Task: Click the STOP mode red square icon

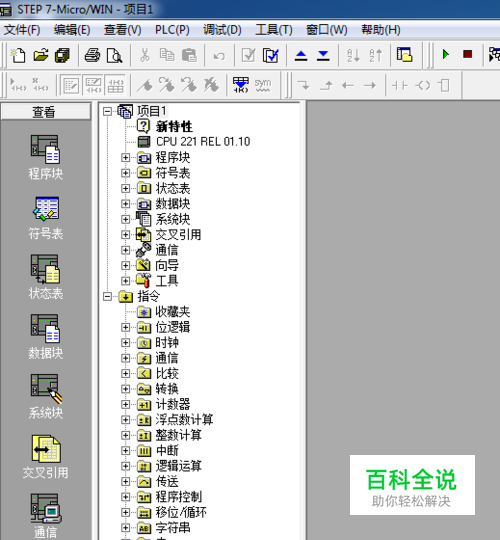Action: click(467, 54)
